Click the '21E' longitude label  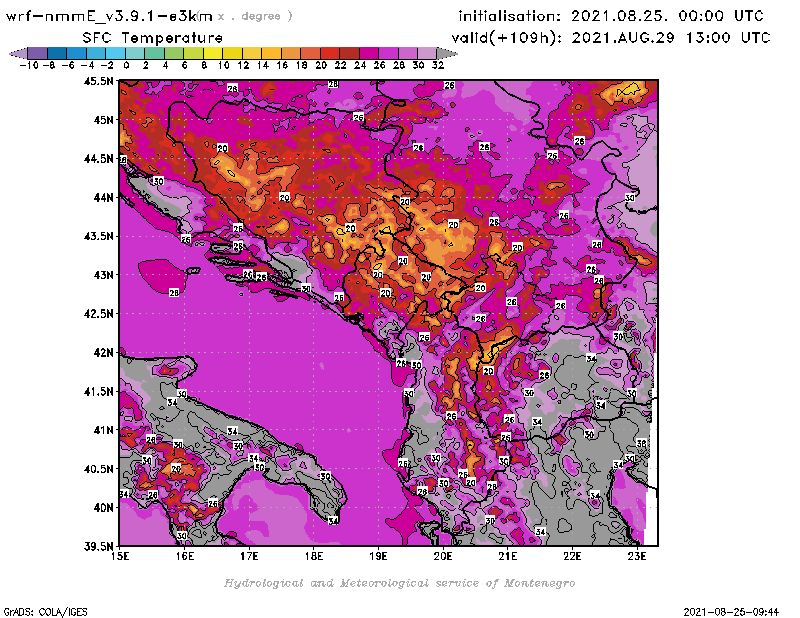[x=508, y=556]
